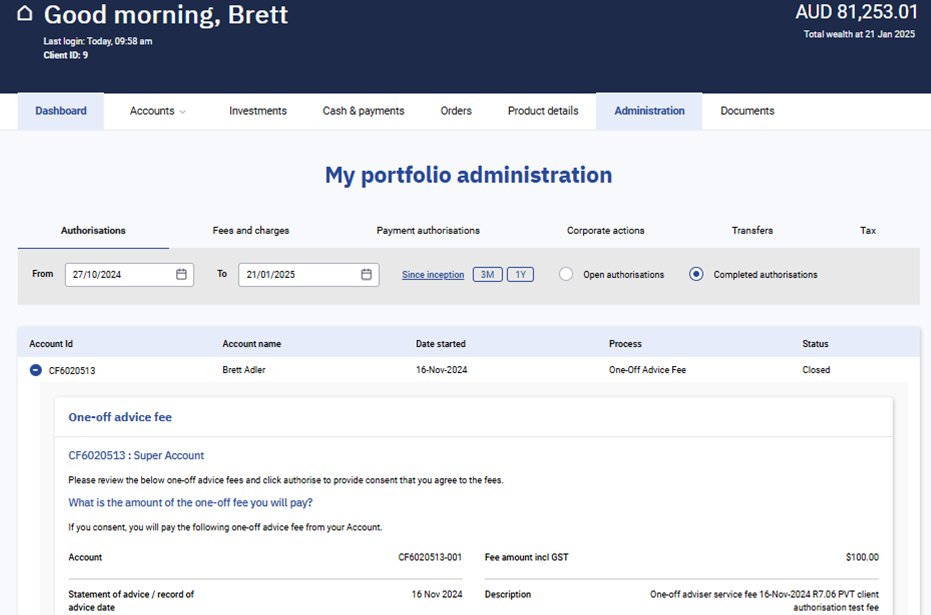Viewport: 931px width, 615px height.
Task: Switch to the Payment authorisations tab
Action: click(428, 230)
